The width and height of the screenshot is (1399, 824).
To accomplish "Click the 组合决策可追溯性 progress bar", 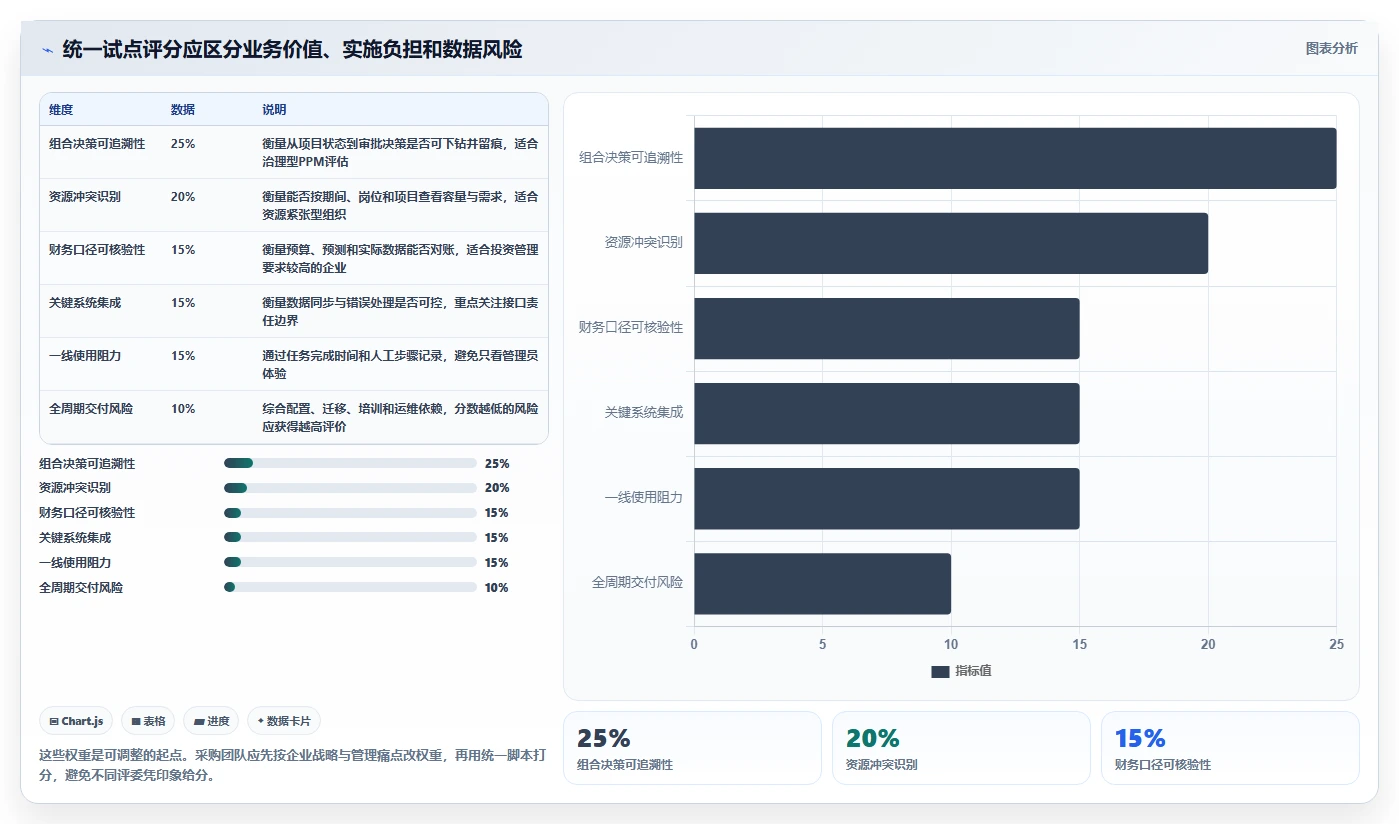I will pyautogui.click(x=350, y=463).
